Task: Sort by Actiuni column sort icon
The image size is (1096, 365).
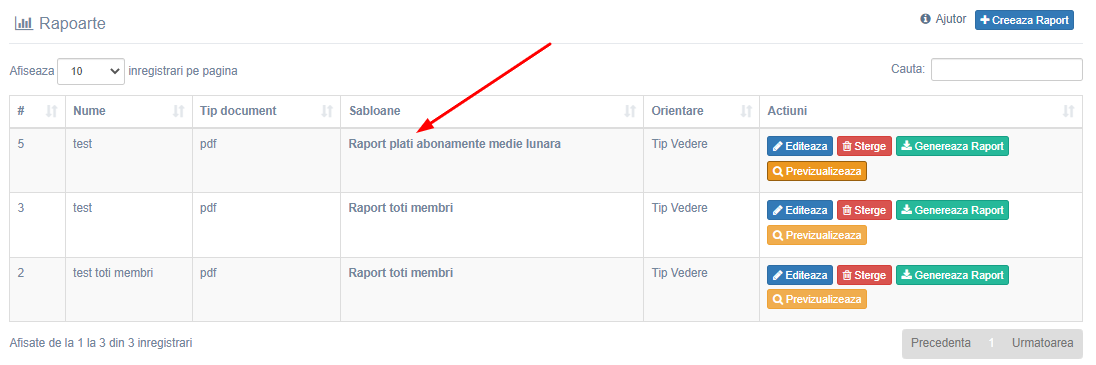Action: click(1068, 111)
